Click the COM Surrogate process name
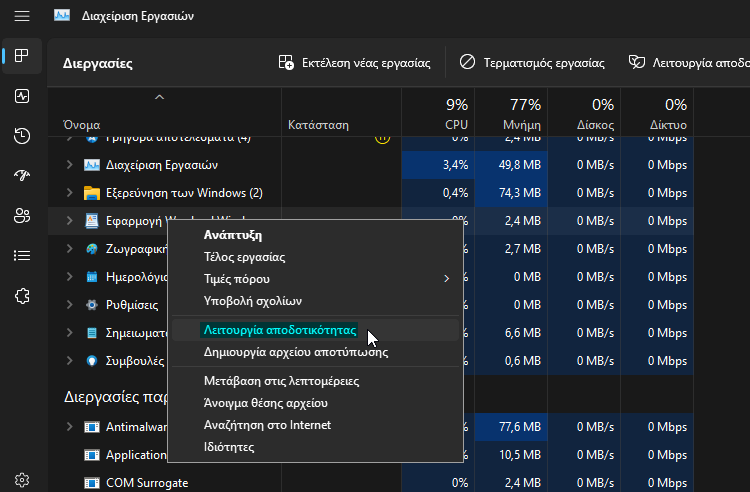The height and width of the screenshot is (492, 750). click(x=147, y=483)
